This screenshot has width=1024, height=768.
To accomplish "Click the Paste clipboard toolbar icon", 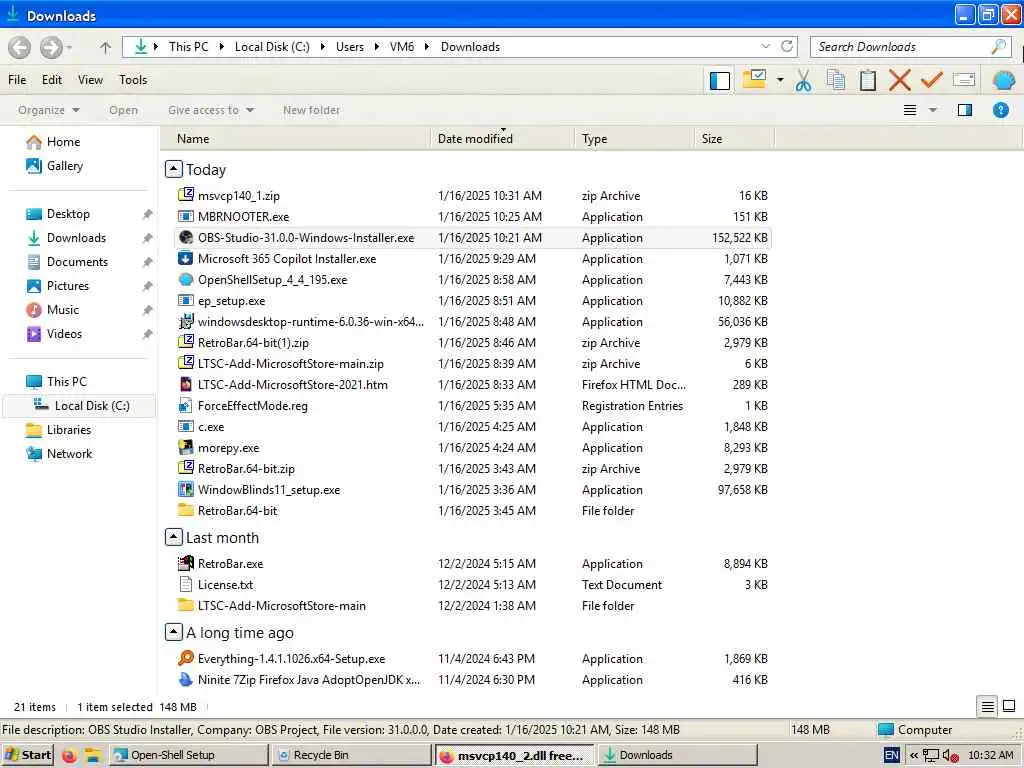I will [x=867, y=80].
